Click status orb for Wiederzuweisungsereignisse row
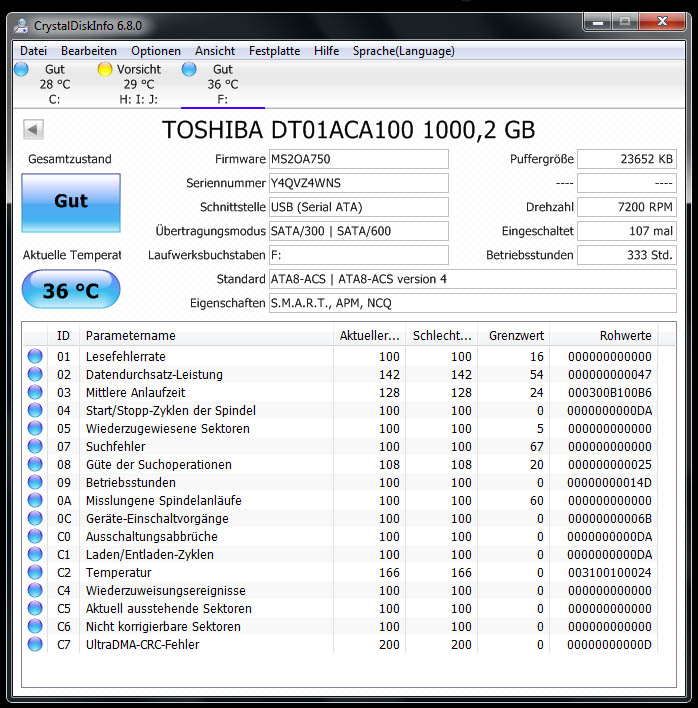Screen dimensions: 698x708 [35, 590]
